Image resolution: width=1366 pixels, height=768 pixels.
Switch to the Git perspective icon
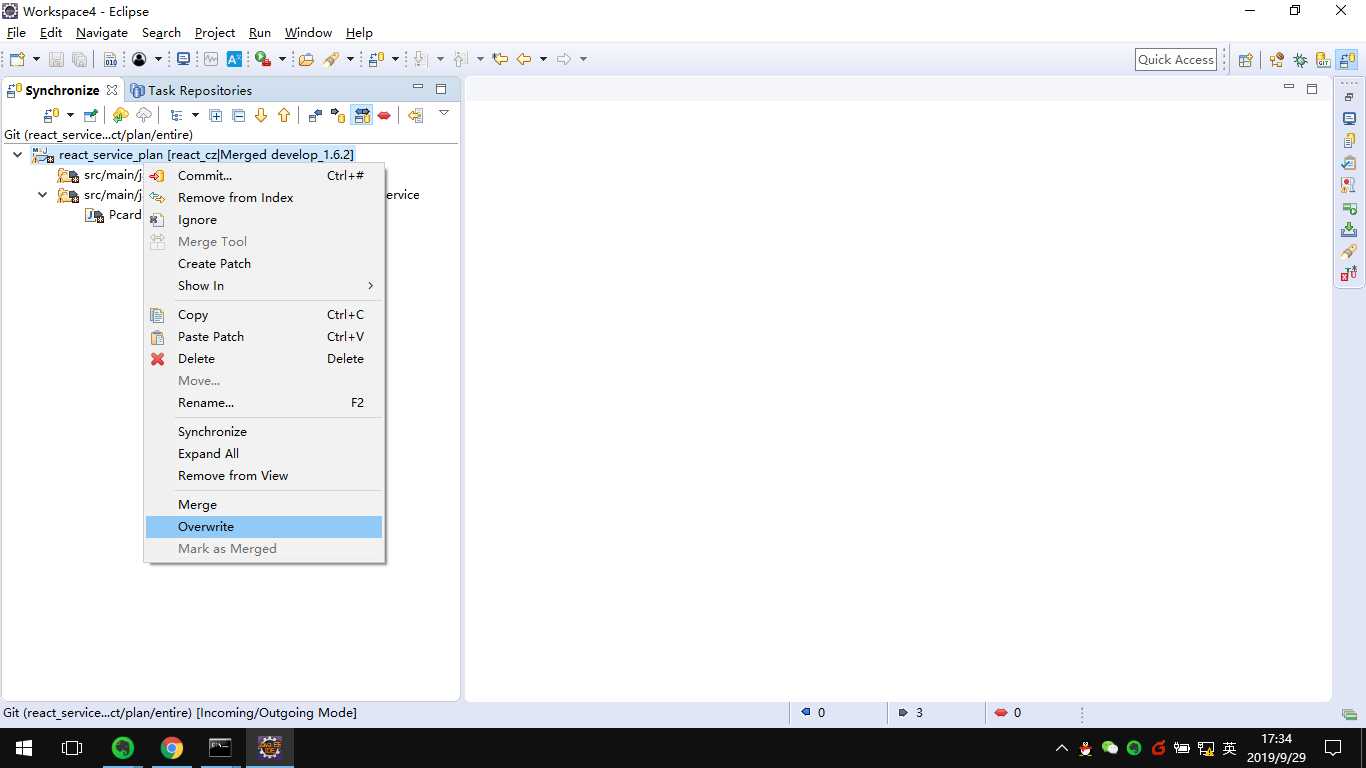pyautogui.click(x=1324, y=59)
